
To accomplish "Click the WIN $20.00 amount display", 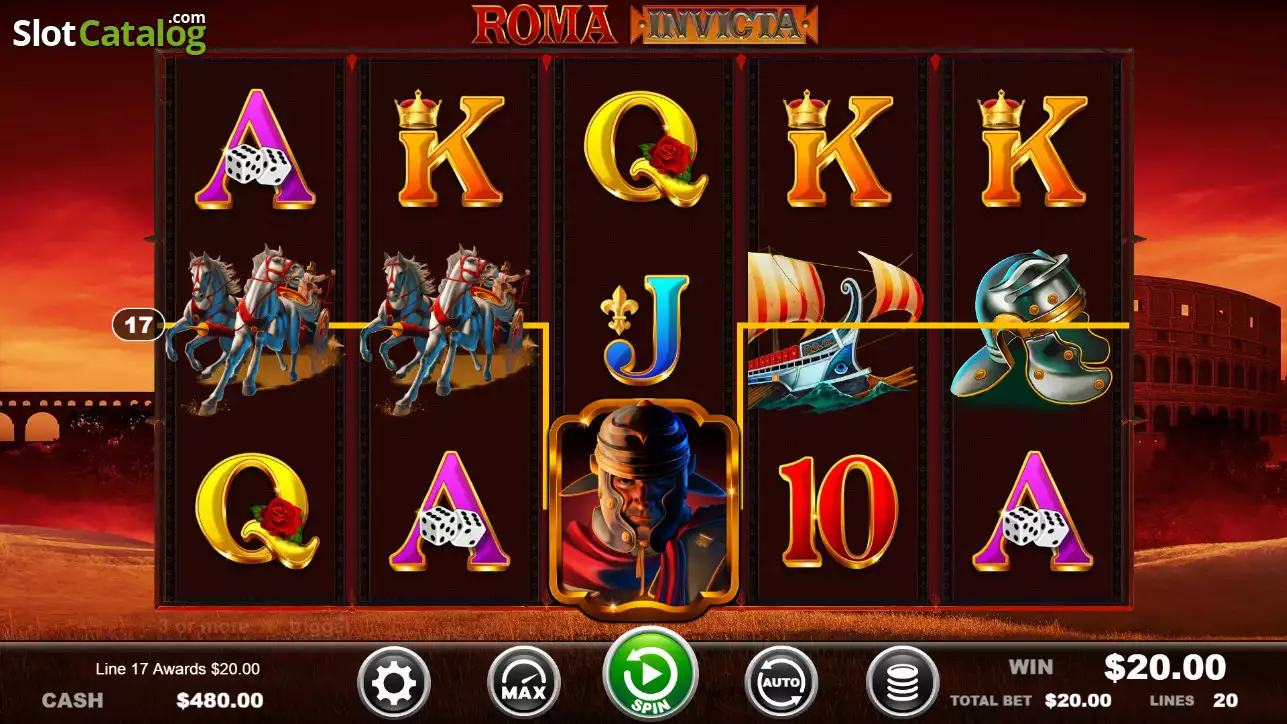I will [x=1165, y=666].
